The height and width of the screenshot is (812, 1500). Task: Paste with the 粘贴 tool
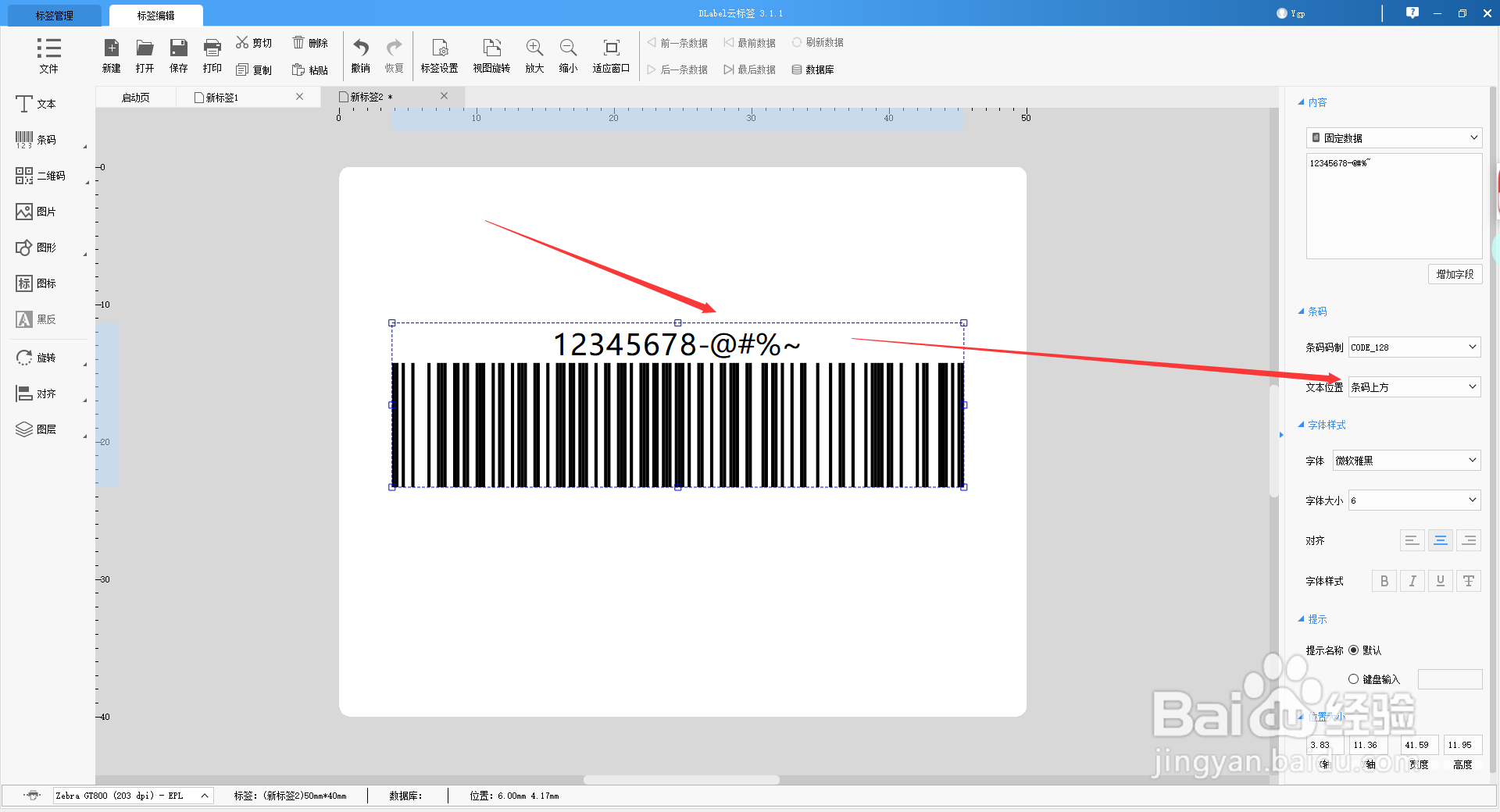point(310,70)
